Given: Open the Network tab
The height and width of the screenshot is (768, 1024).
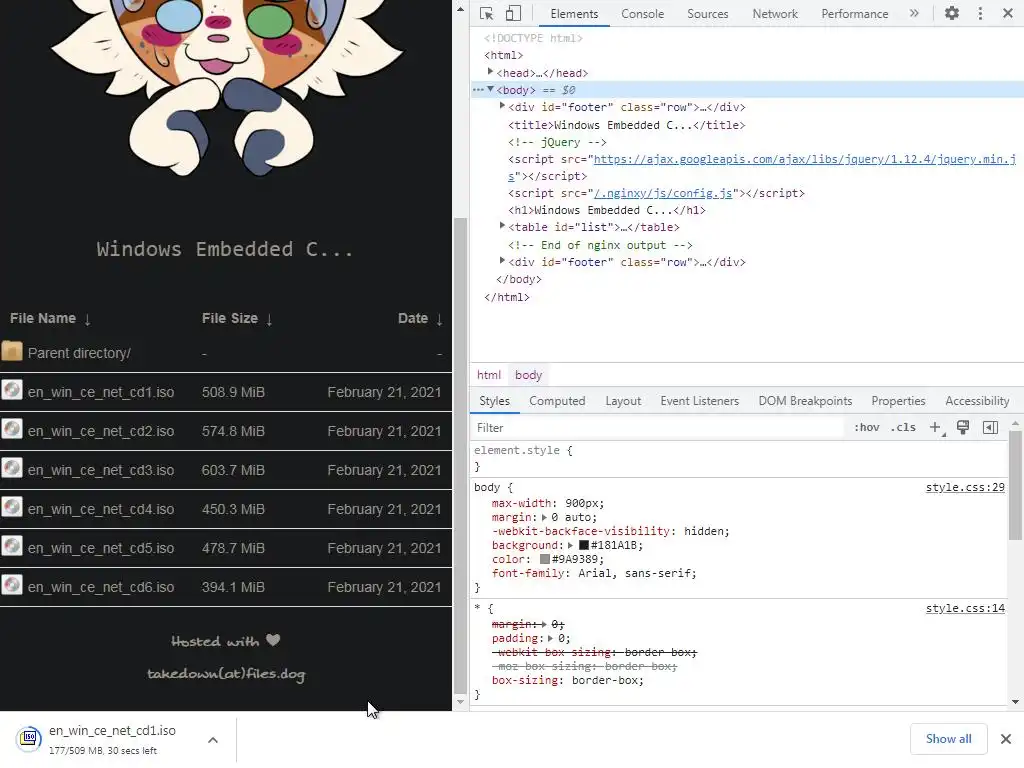Looking at the screenshot, I should click(x=775, y=14).
